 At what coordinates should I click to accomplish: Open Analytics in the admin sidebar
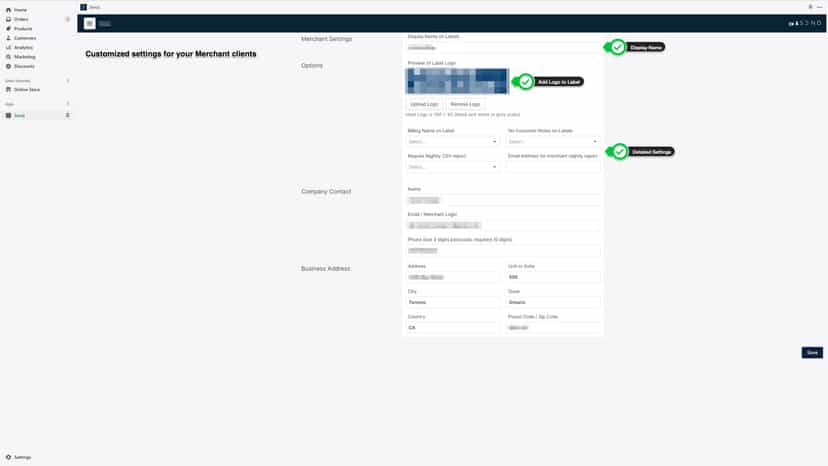pyautogui.click(x=23, y=48)
